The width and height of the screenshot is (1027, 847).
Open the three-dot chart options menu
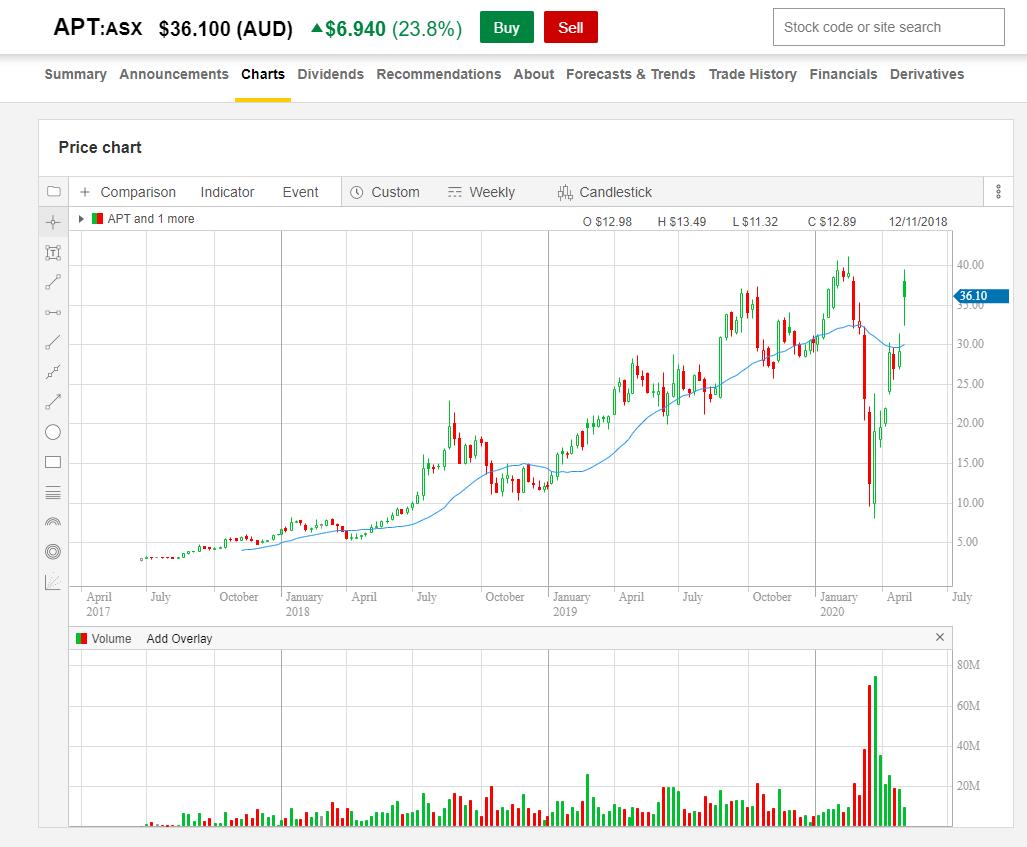click(x=998, y=191)
